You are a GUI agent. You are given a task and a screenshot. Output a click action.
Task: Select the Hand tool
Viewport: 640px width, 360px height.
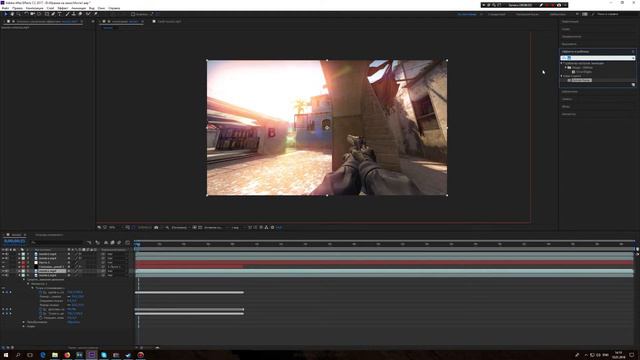(x=12, y=14)
